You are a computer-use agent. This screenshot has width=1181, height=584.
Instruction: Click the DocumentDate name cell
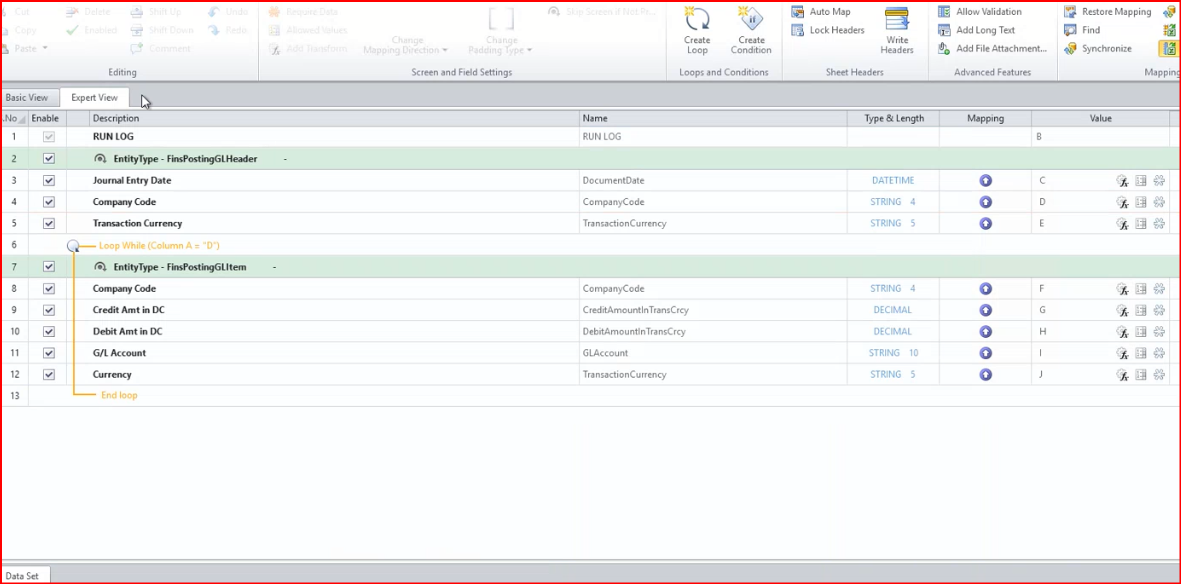click(x=713, y=181)
